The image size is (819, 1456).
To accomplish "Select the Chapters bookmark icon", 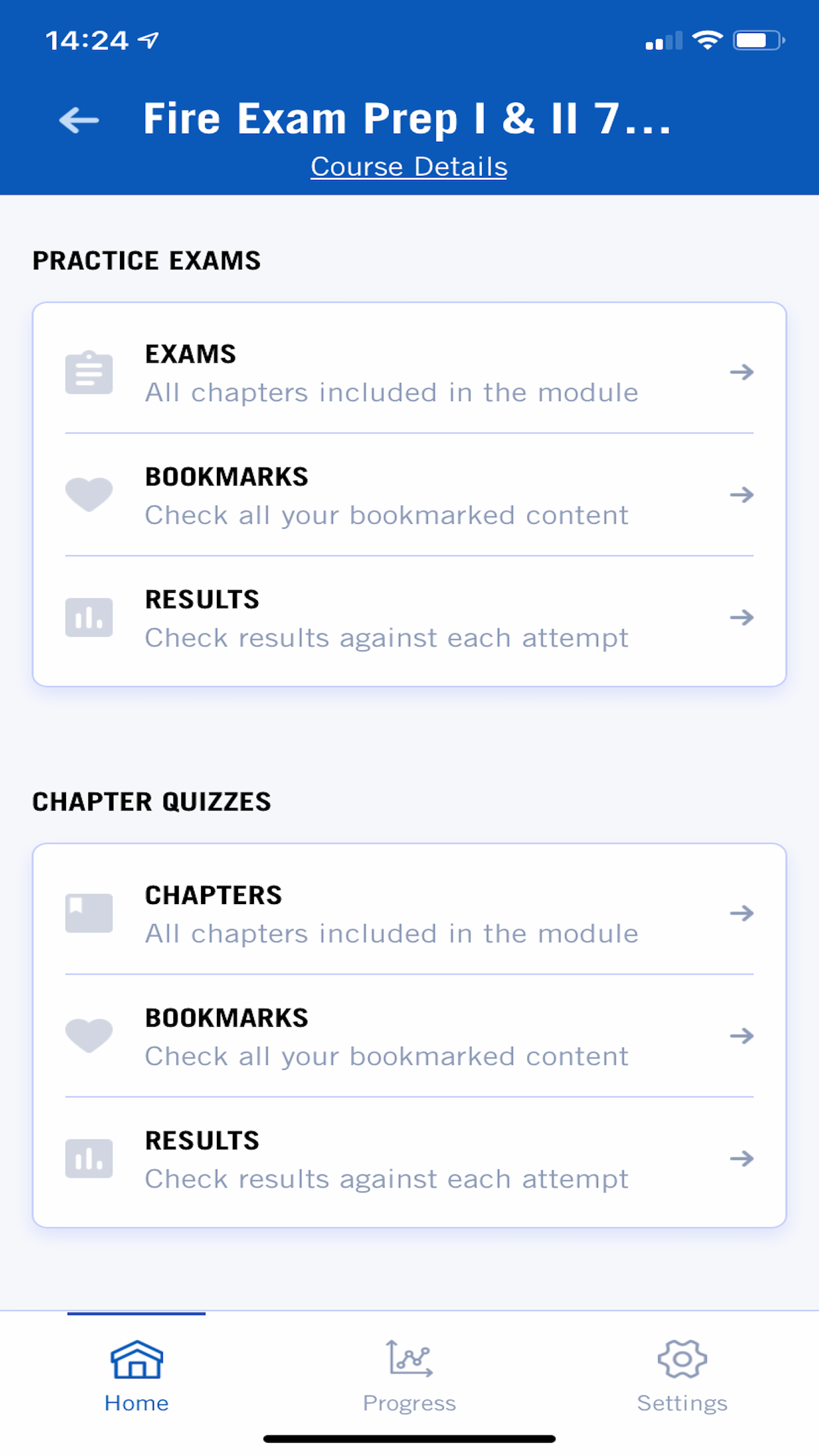I will coord(89,913).
